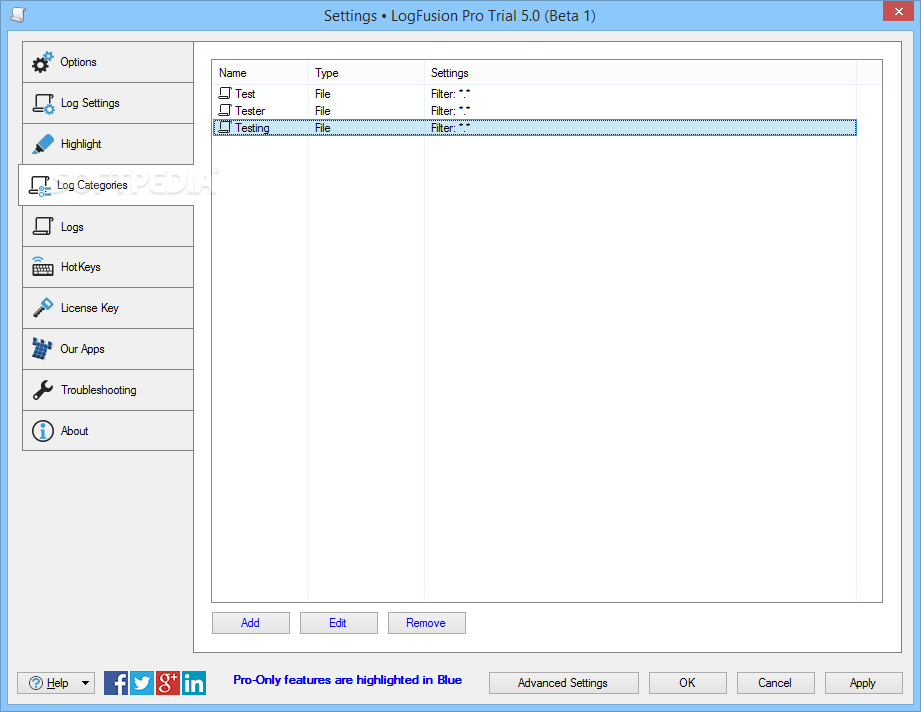Image resolution: width=921 pixels, height=712 pixels.
Task: Remove the selected log category
Action: [427, 623]
